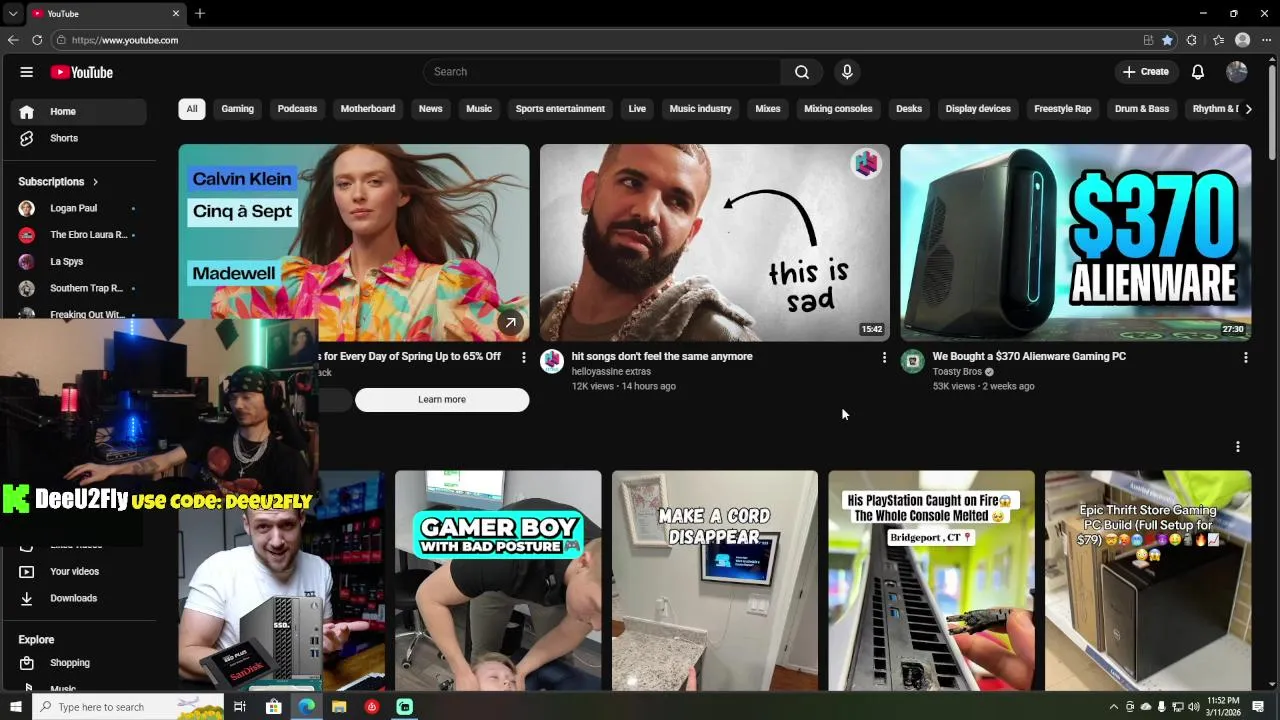Open options menu for the ad

(523, 357)
